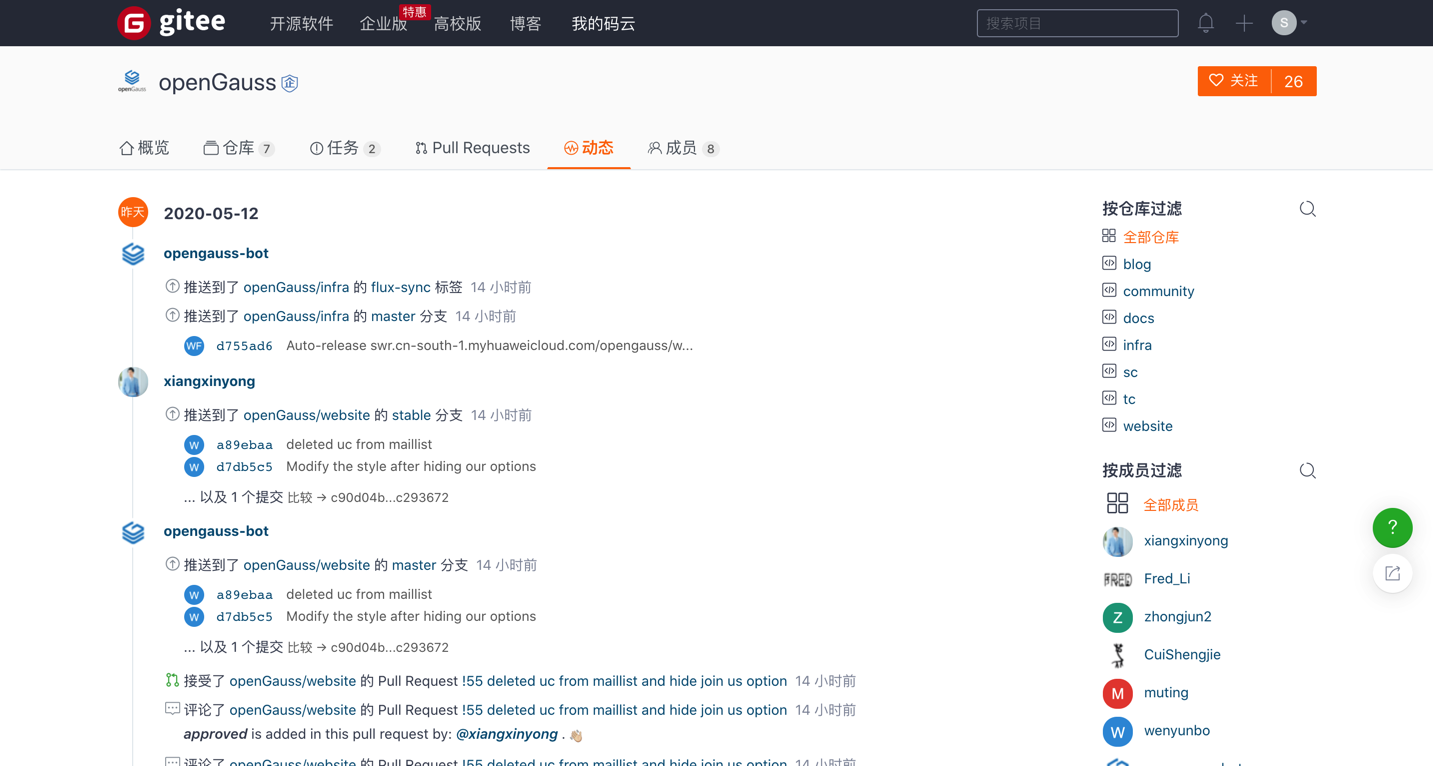The image size is (1433, 766).
Task: Click the plus create-new icon
Action: click(1243, 23)
